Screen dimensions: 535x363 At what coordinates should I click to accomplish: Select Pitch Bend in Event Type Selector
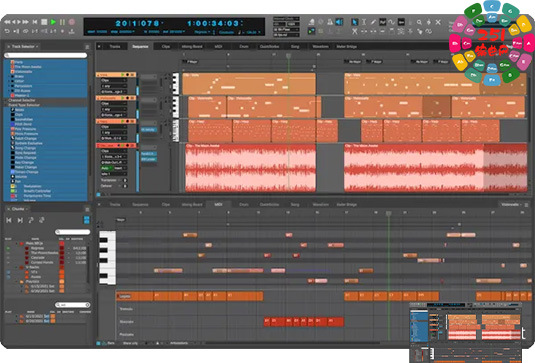point(24,124)
